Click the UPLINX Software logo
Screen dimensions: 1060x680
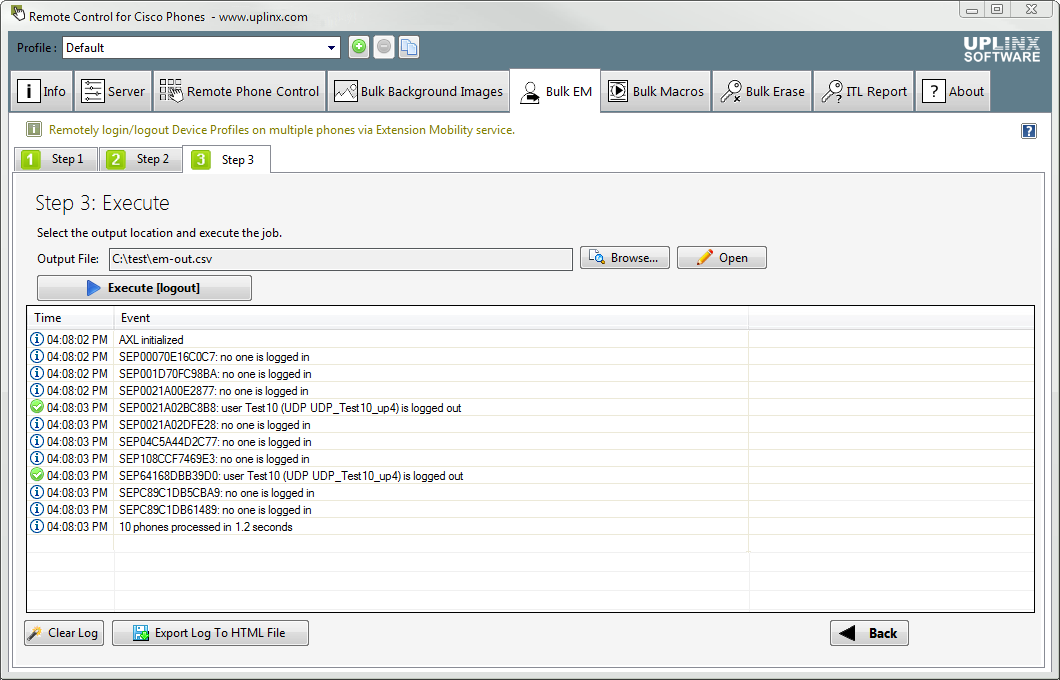1001,50
